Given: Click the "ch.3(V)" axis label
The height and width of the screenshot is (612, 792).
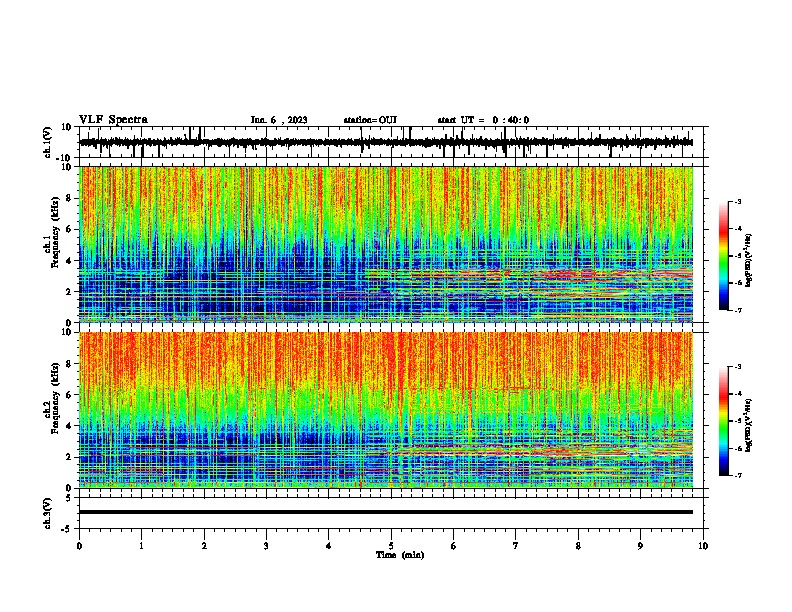Looking at the screenshot, I should point(47,513).
